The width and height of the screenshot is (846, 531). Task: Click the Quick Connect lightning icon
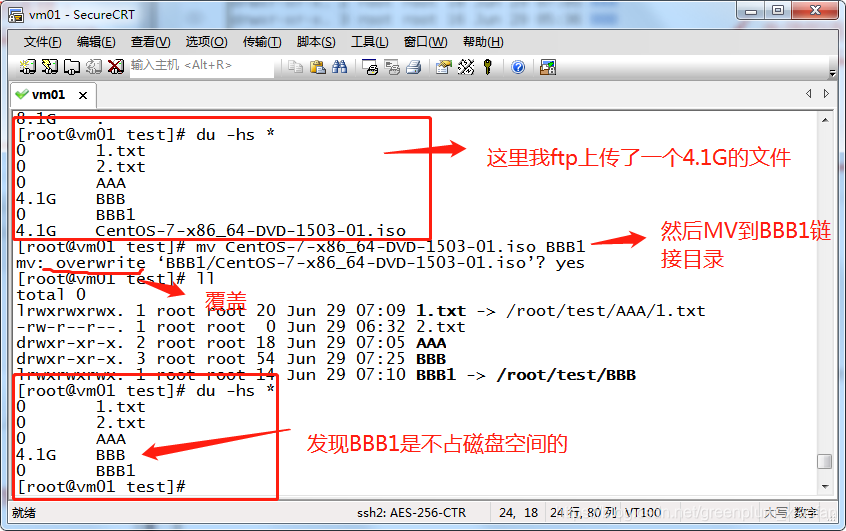coord(50,67)
